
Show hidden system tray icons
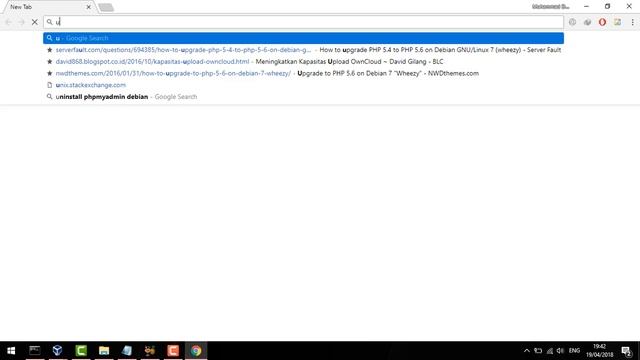tap(527, 351)
